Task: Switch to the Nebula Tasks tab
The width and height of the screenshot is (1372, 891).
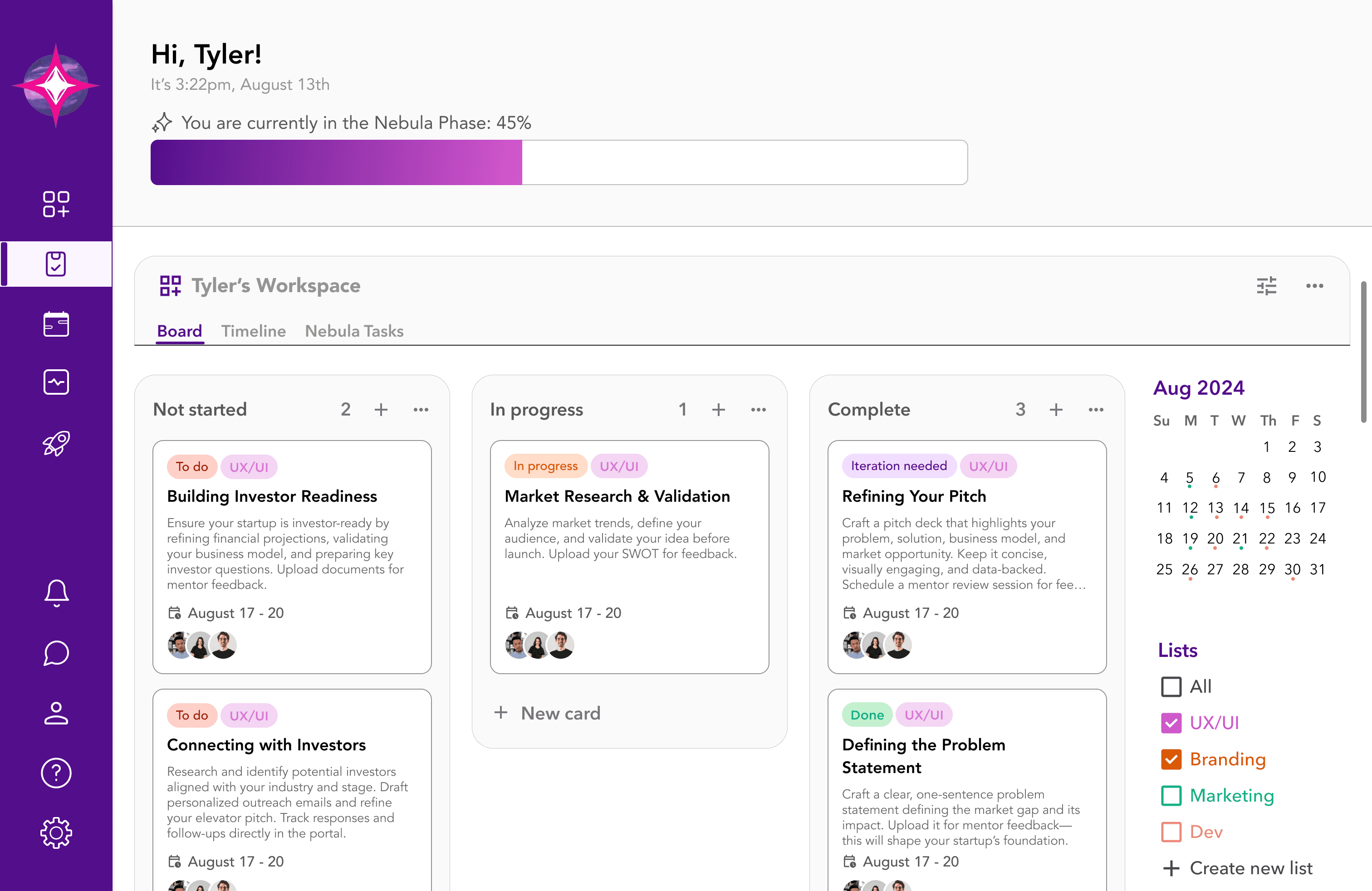Action: [354, 331]
